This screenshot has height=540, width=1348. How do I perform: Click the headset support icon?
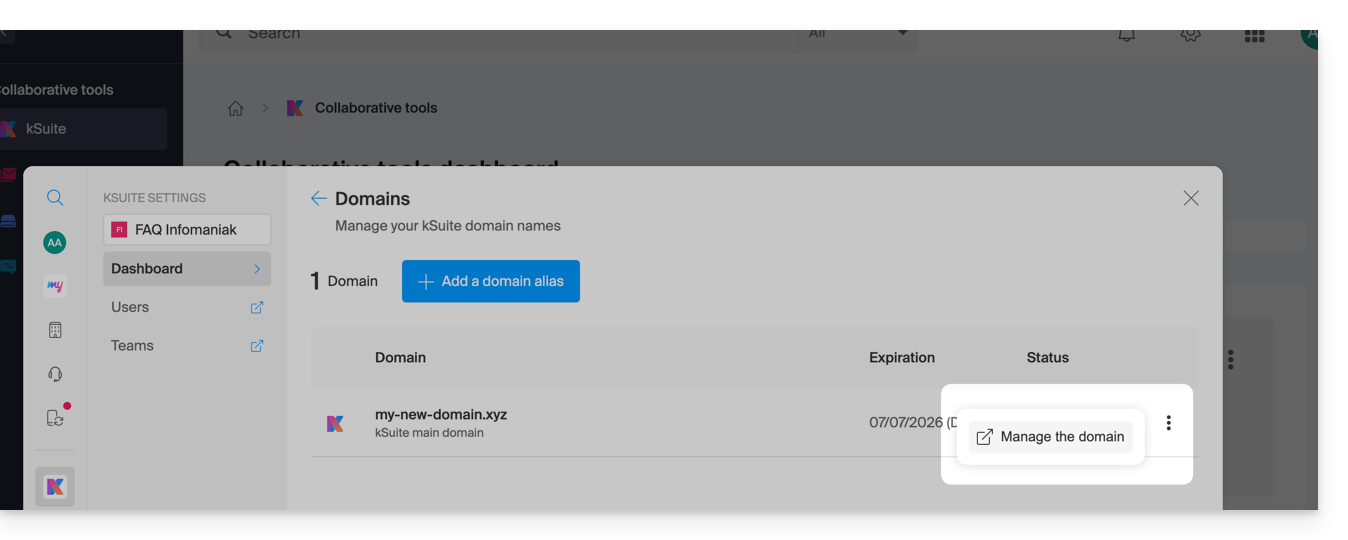[x=55, y=374]
